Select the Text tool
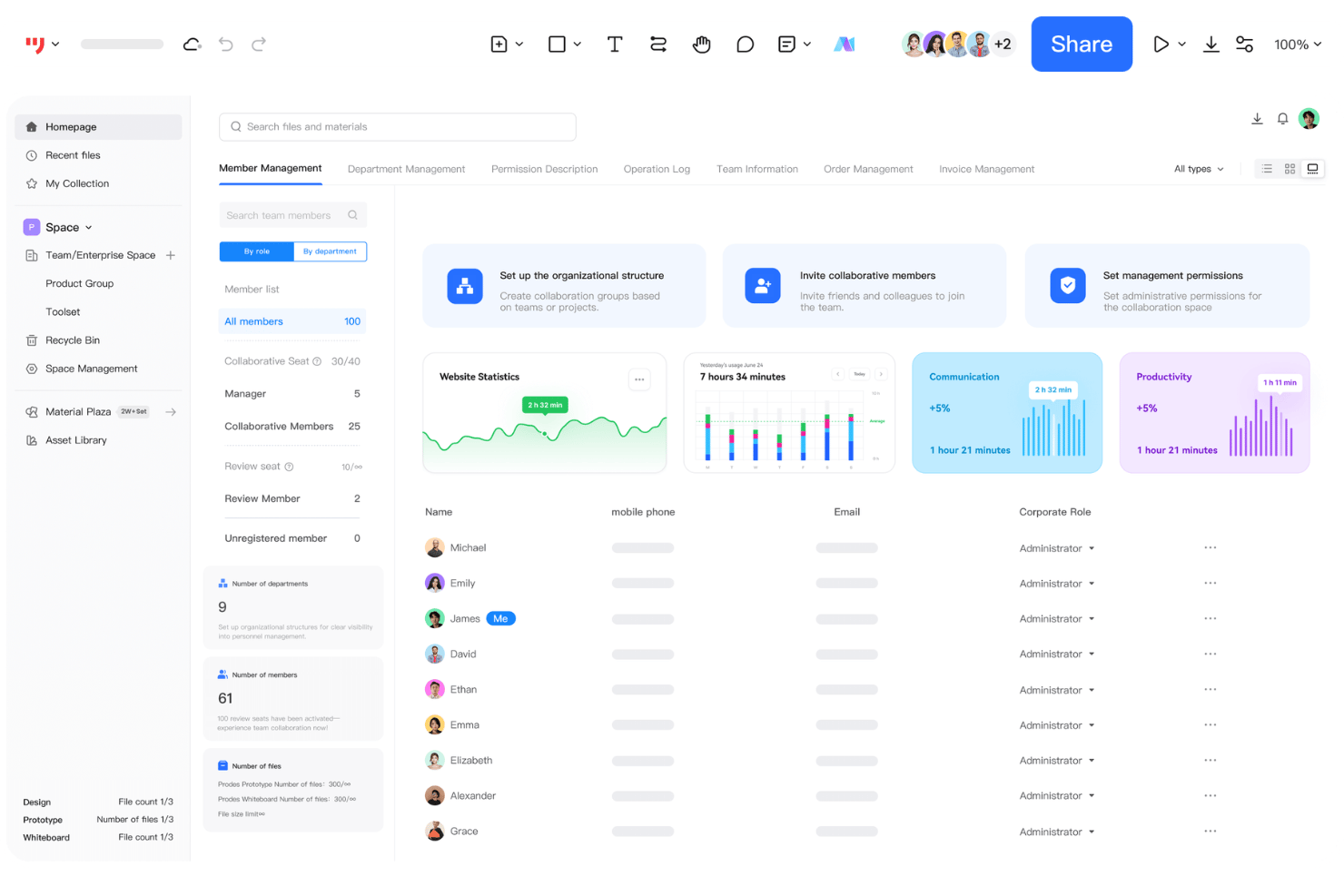This screenshot has width=1344, height=896. 615,44
